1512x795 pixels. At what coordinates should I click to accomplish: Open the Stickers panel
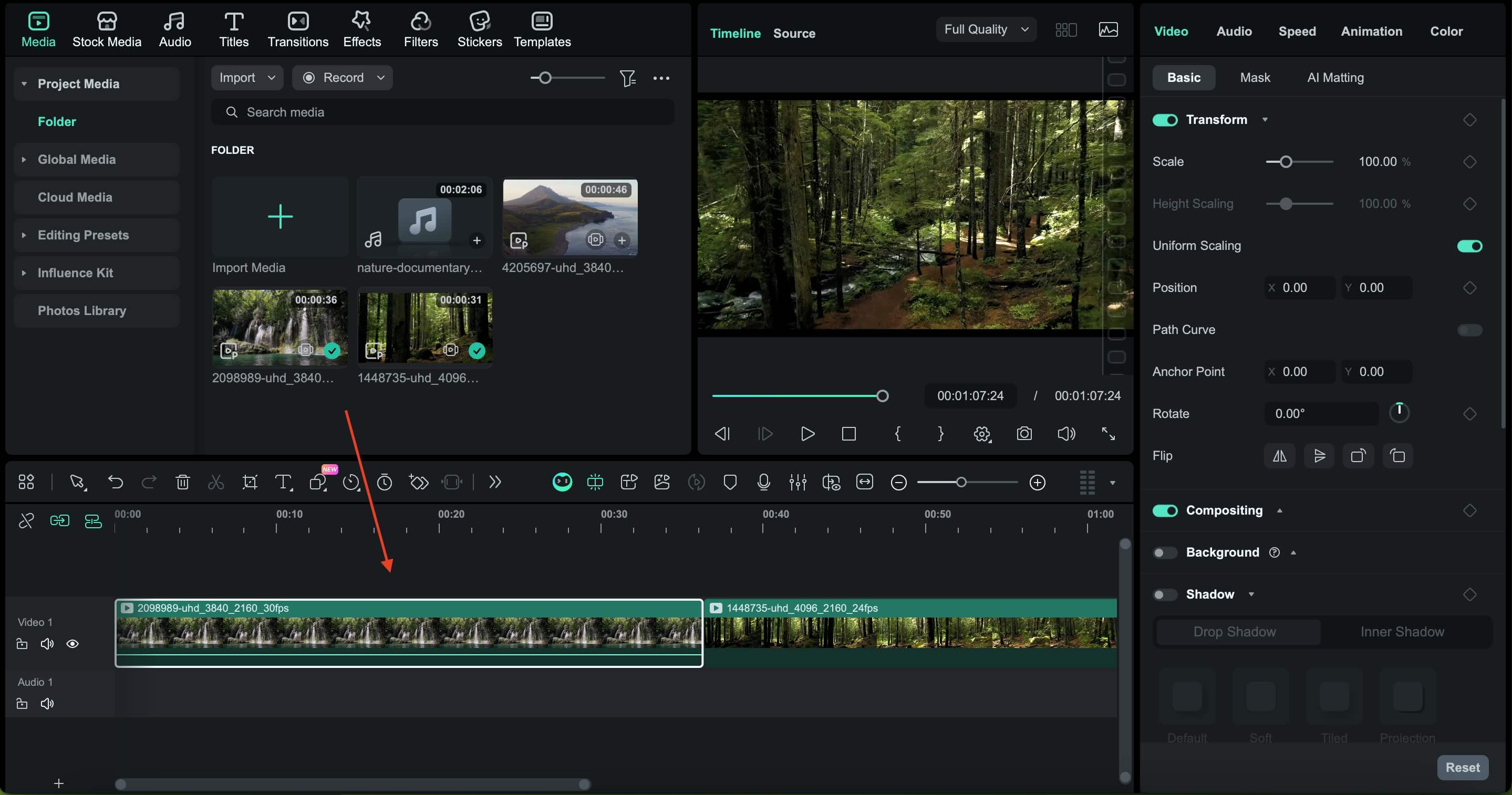coord(479,29)
